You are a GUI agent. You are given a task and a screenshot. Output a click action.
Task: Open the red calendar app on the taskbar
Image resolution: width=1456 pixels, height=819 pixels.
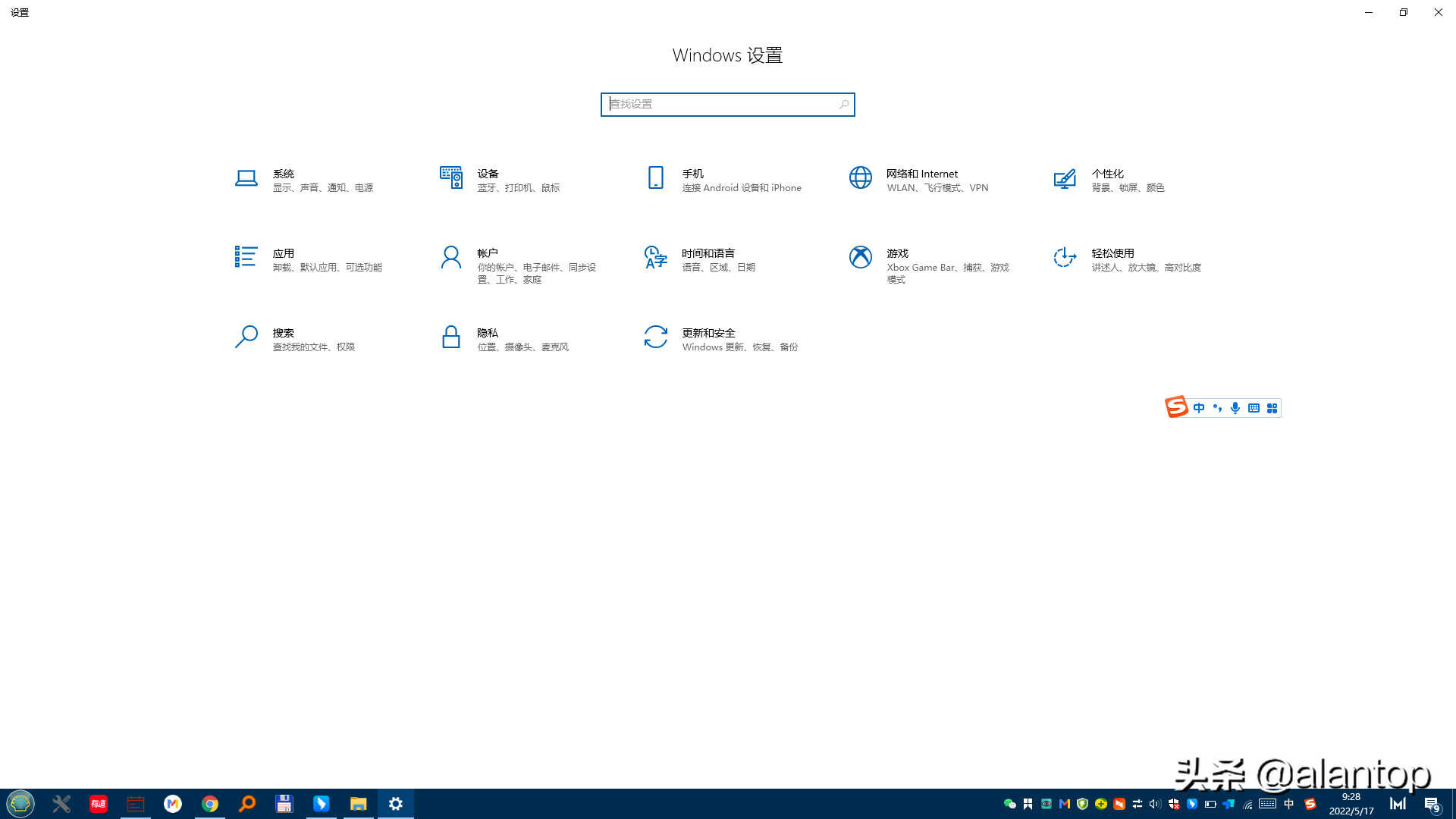(136, 804)
